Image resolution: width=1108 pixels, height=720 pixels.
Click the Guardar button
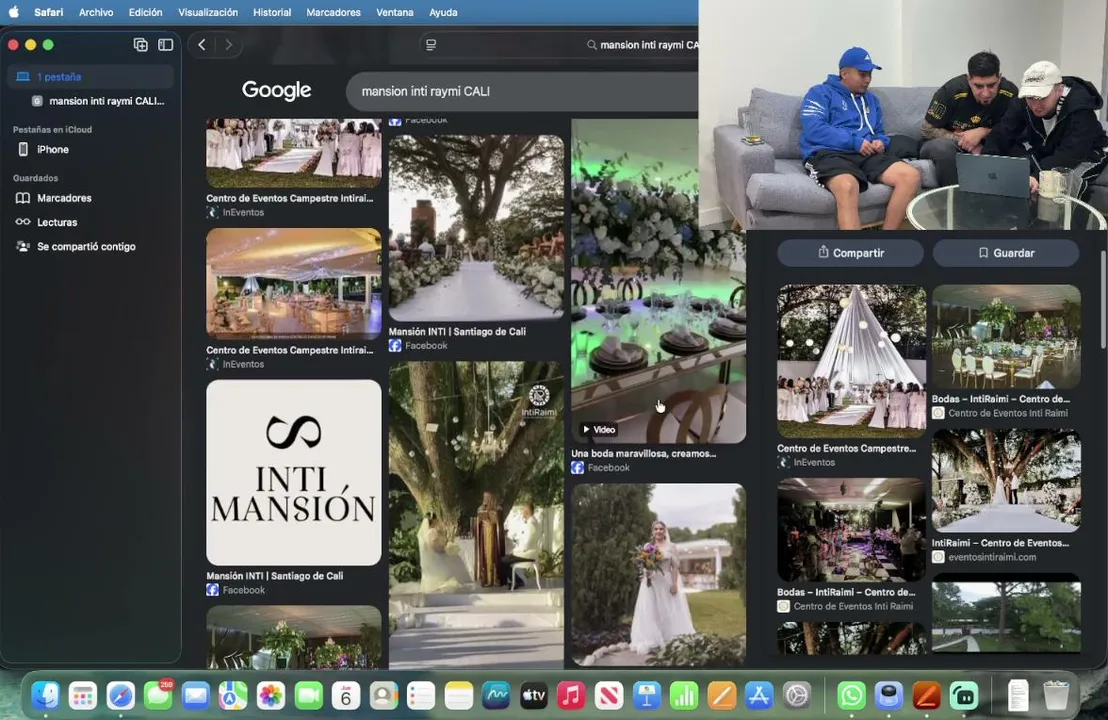pyautogui.click(x=1006, y=253)
